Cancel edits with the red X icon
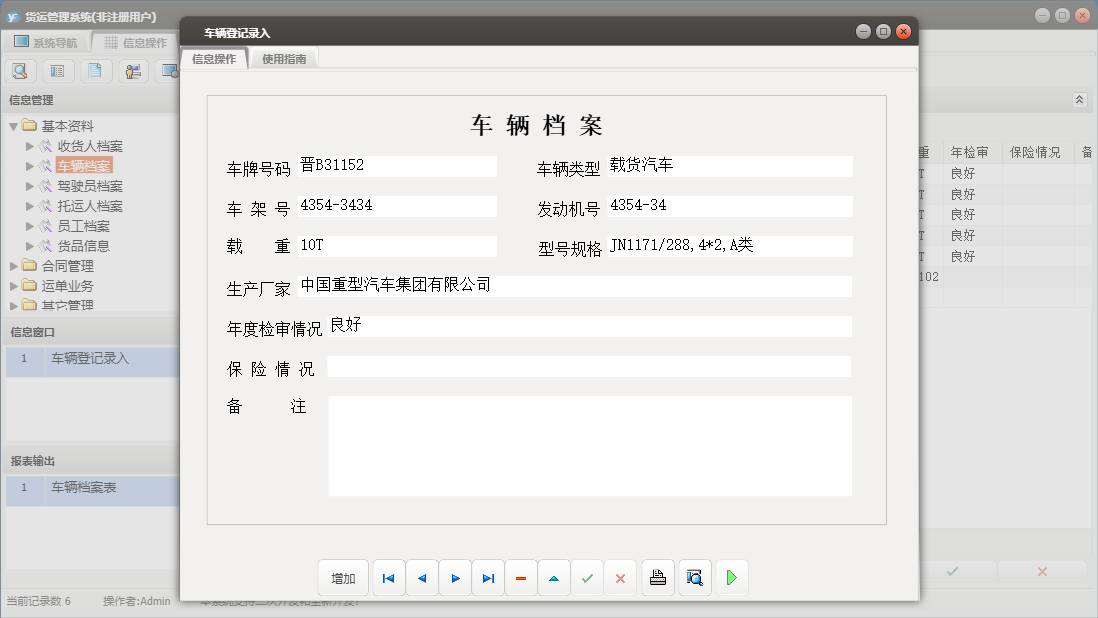The height and width of the screenshot is (618, 1098). (620, 577)
